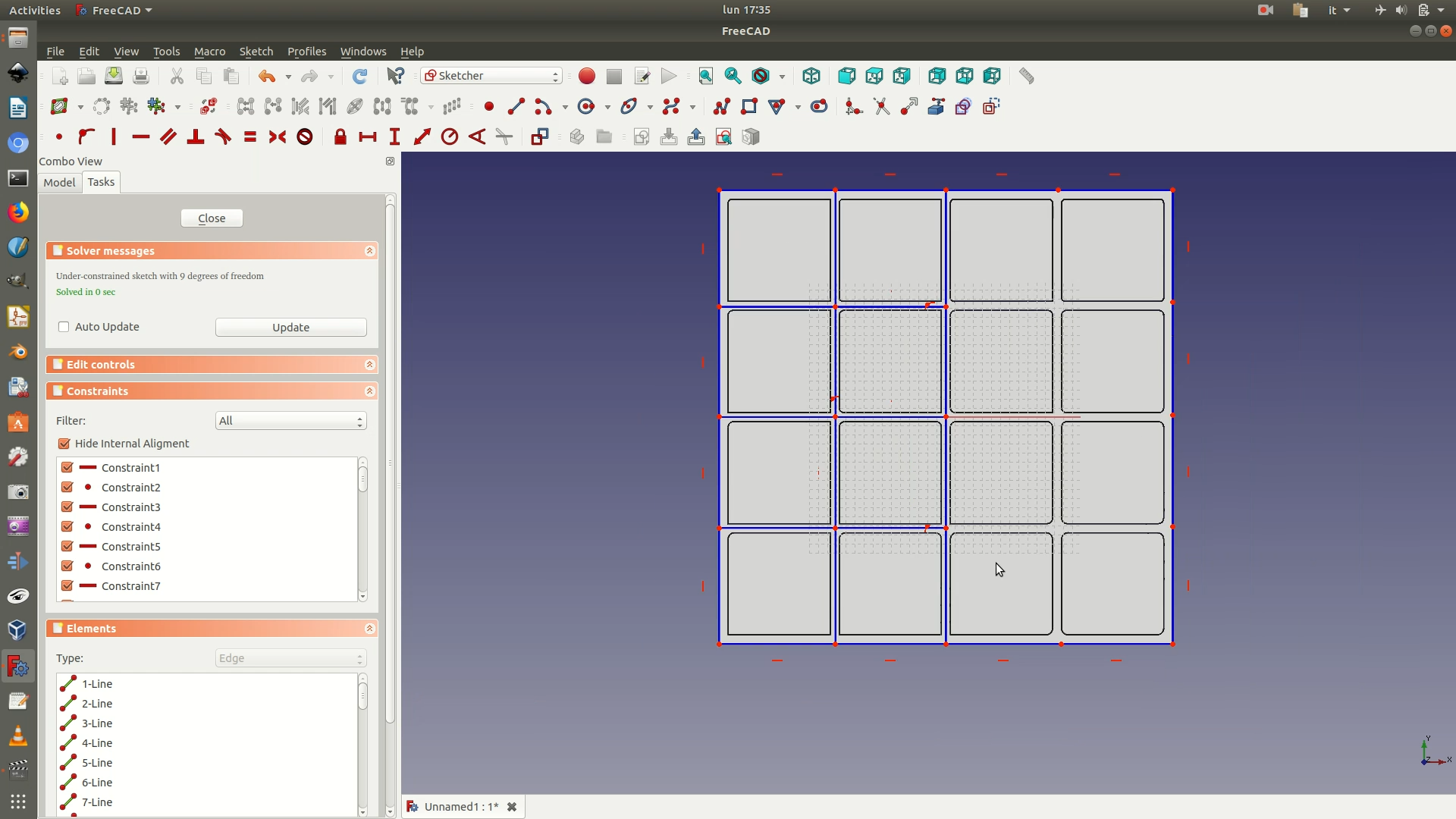Open the Elements Type Edge dropdown

click(x=291, y=658)
